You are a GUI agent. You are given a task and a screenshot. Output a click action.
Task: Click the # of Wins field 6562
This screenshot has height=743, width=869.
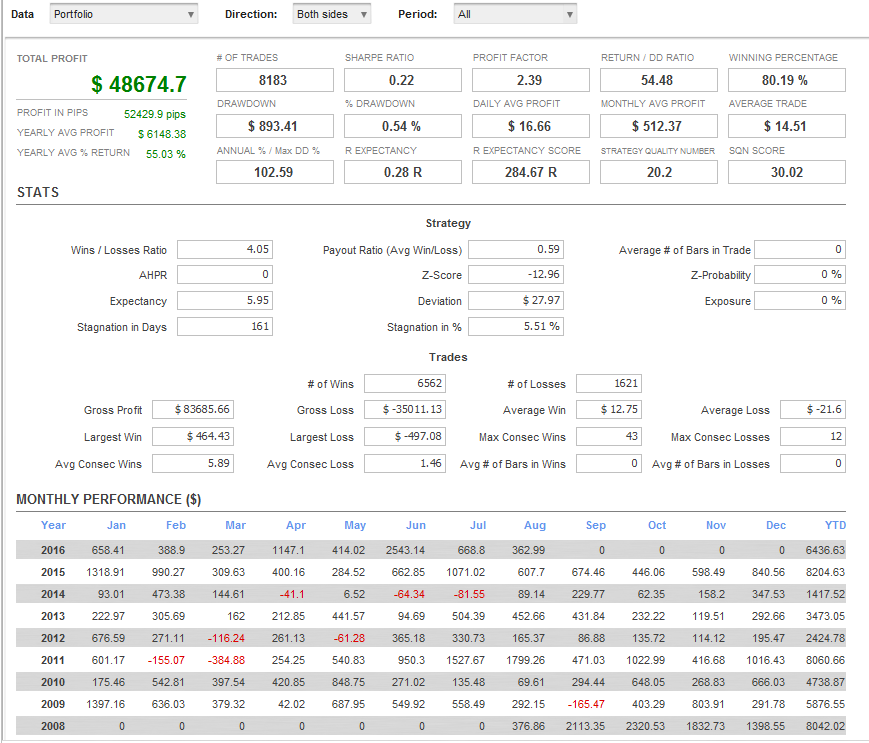pyautogui.click(x=405, y=383)
